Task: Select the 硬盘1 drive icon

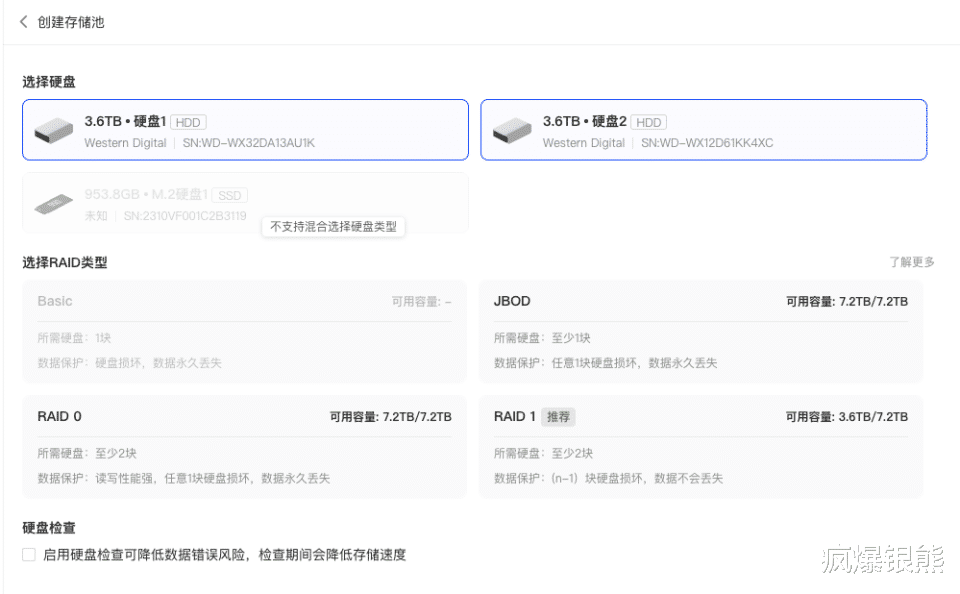Action: coord(54,130)
